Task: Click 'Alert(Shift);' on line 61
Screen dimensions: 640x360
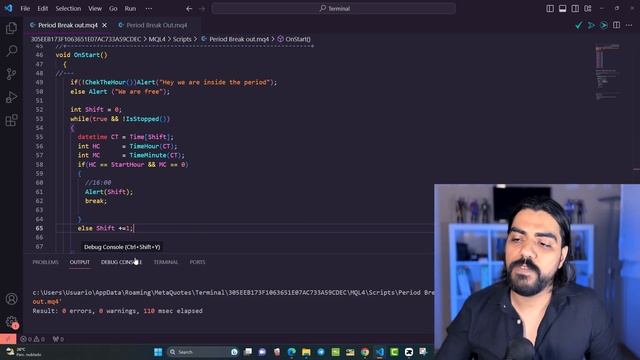Action: (x=109, y=192)
